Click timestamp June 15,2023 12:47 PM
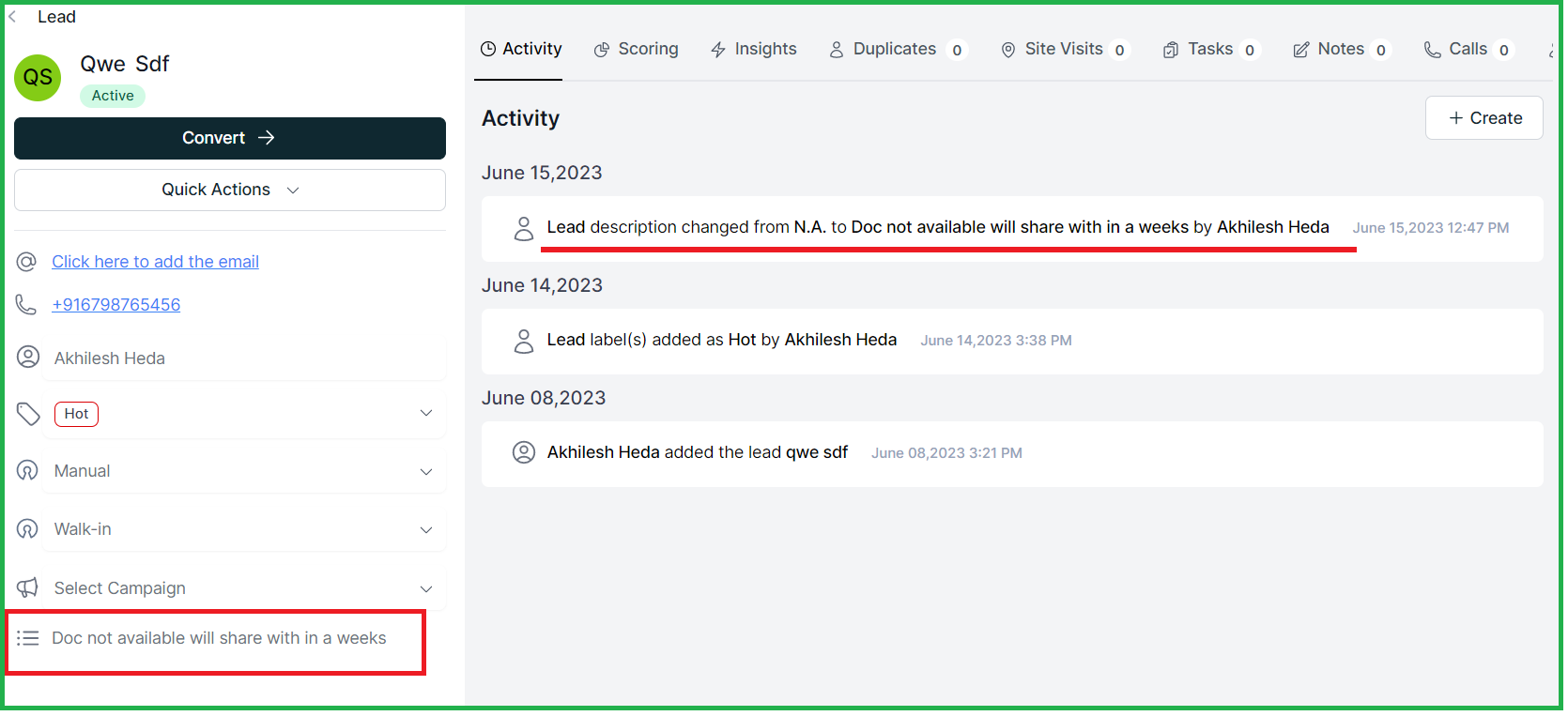The image size is (1568, 716). click(1431, 228)
